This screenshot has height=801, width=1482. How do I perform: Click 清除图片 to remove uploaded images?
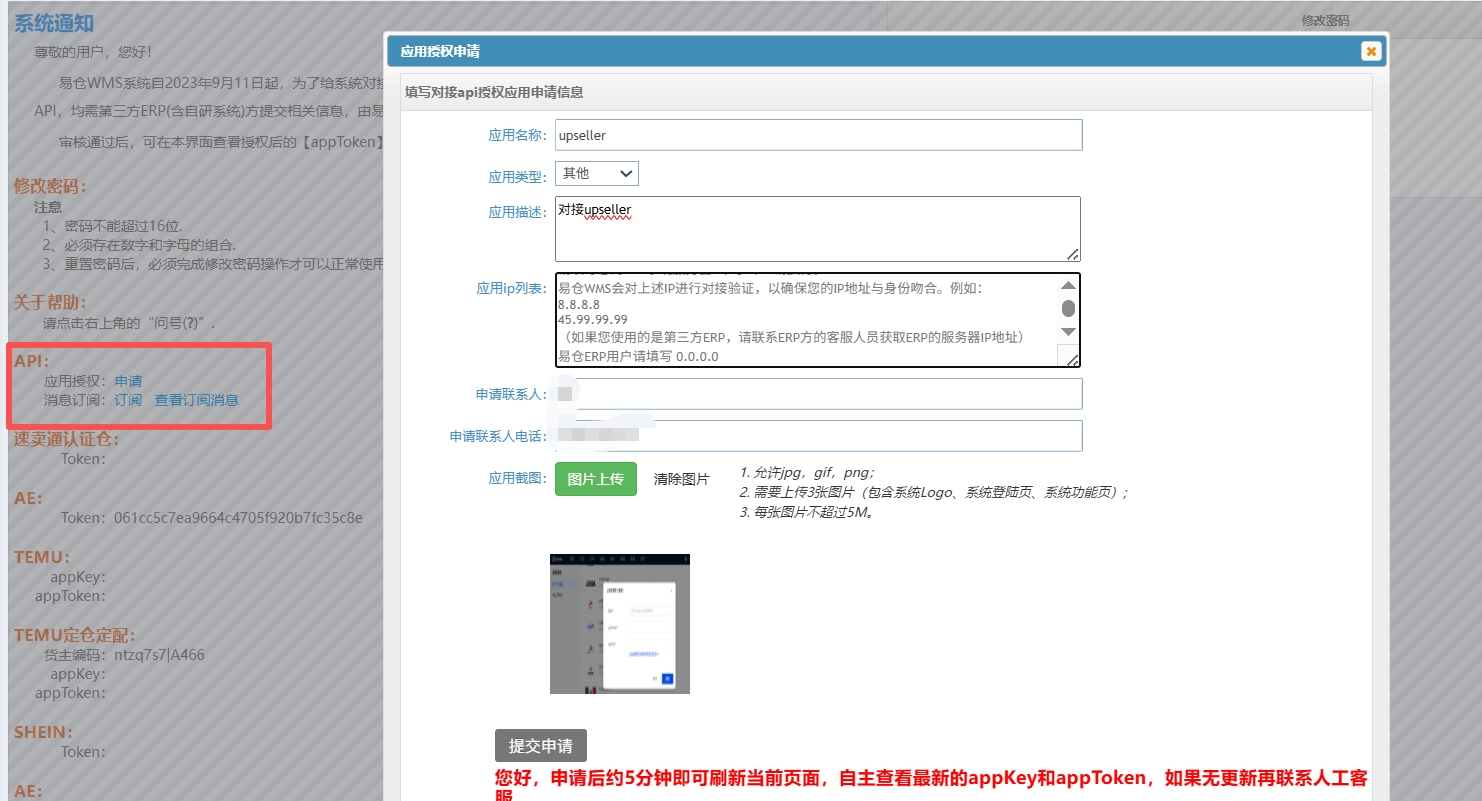point(681,479)
